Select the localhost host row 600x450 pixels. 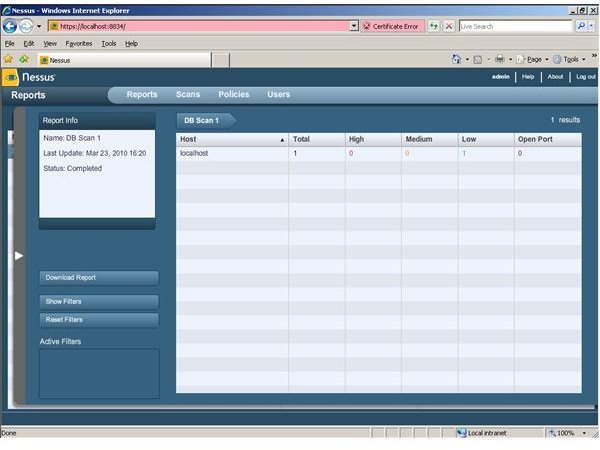379,153
